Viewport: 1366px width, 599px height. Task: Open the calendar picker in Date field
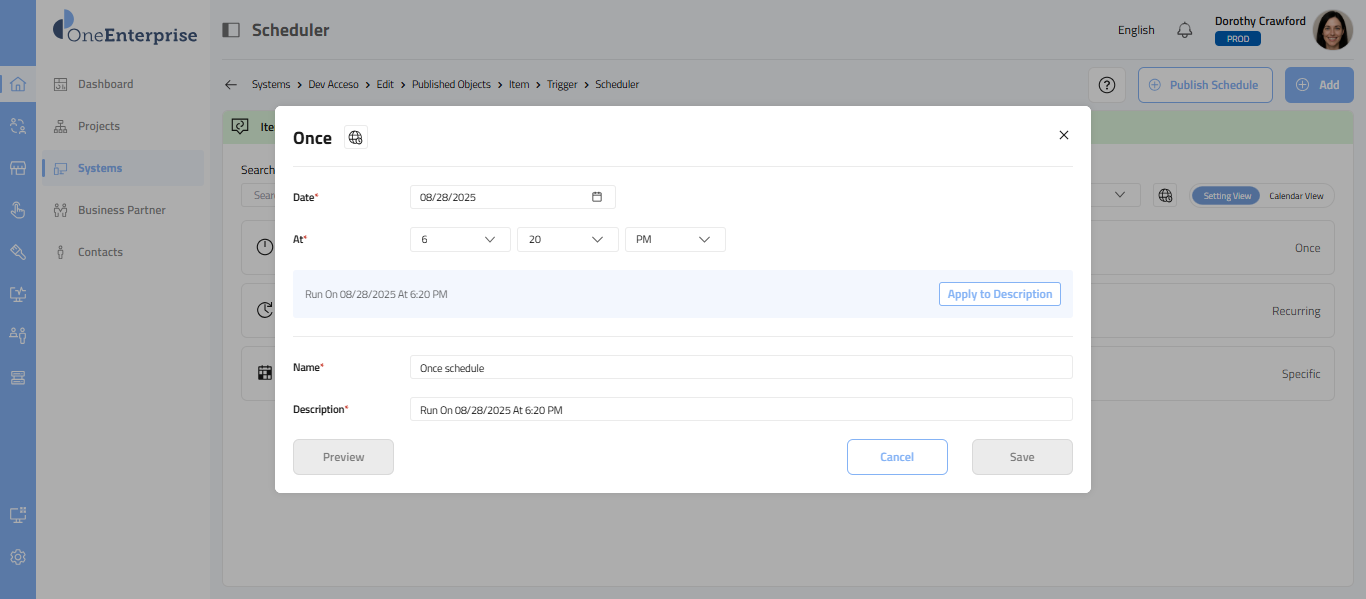(x=597, y=197)
